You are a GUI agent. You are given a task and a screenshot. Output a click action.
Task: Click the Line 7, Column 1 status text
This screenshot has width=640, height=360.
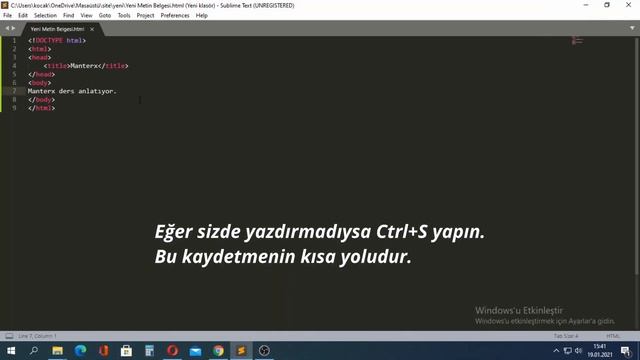click(x=38, y=336)
